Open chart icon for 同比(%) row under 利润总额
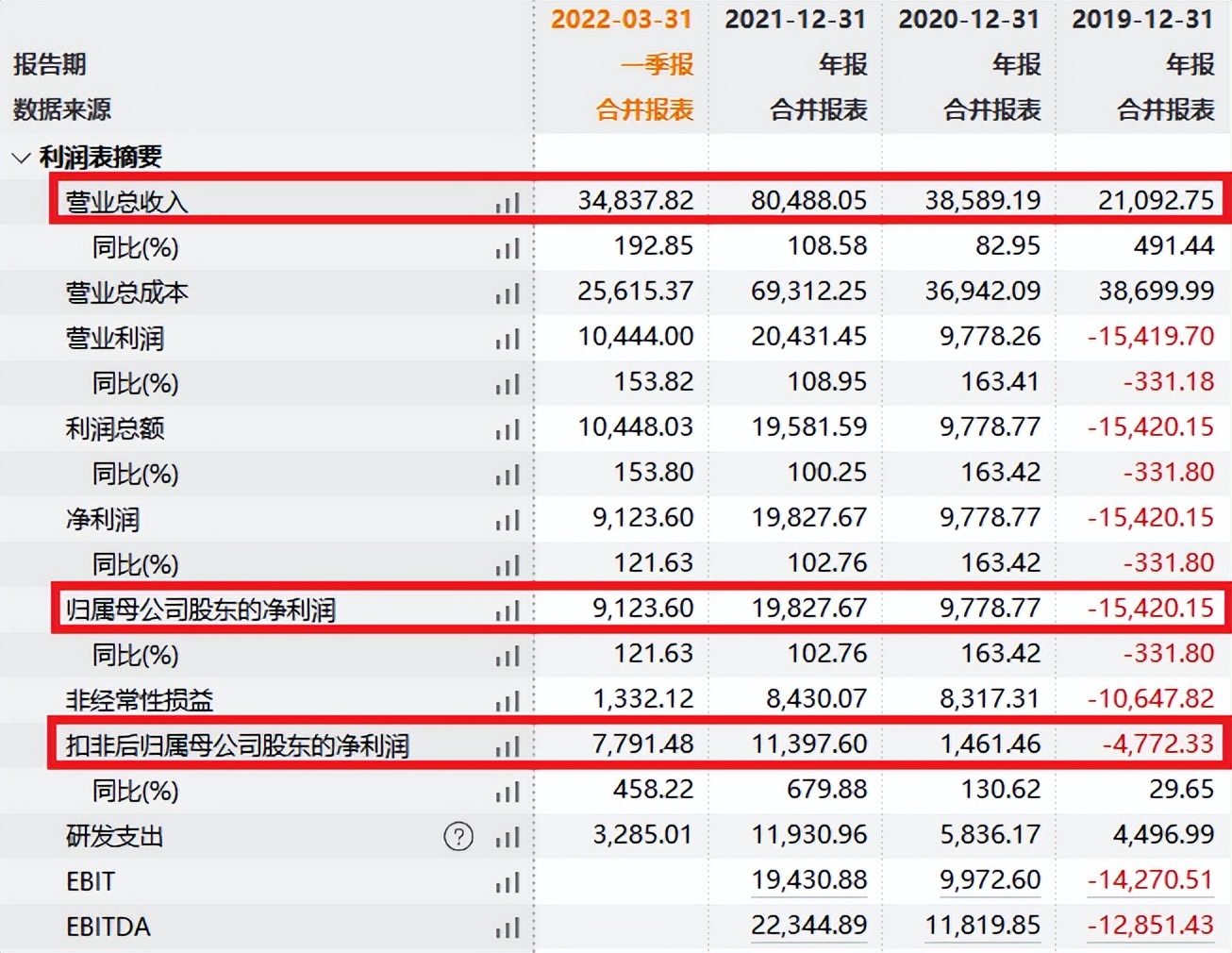Screen dimensions: 1232x953 [x=508, y=474]
